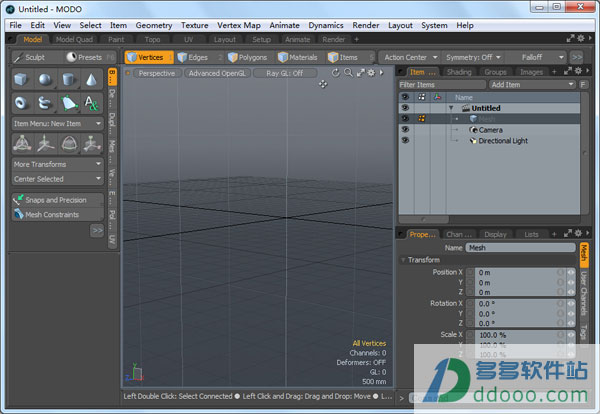Expand left toolbox with double-arrow button
This screenshot has width=600, height=414.
(97, 231)
